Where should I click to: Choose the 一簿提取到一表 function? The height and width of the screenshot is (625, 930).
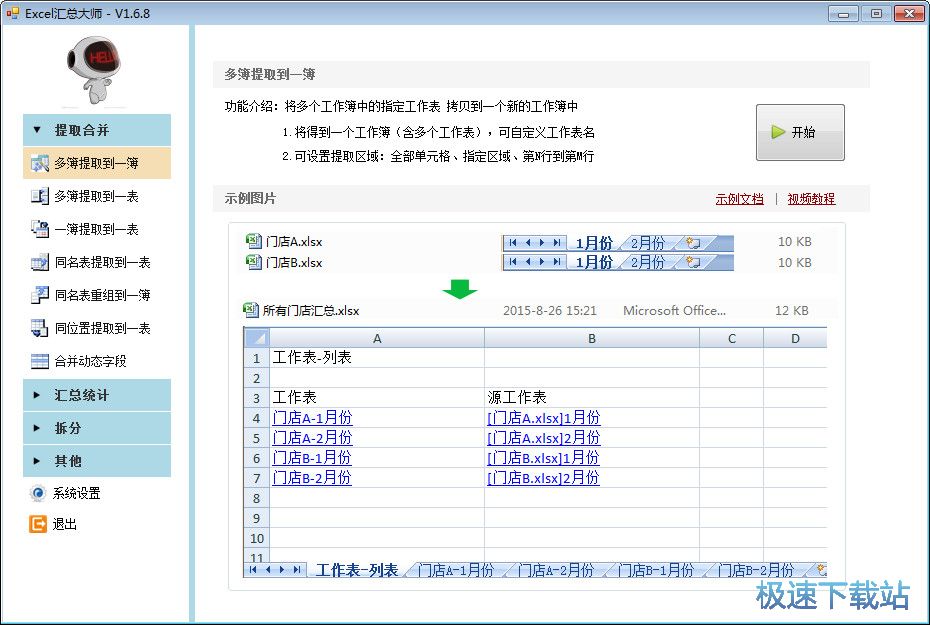point(97,229)
